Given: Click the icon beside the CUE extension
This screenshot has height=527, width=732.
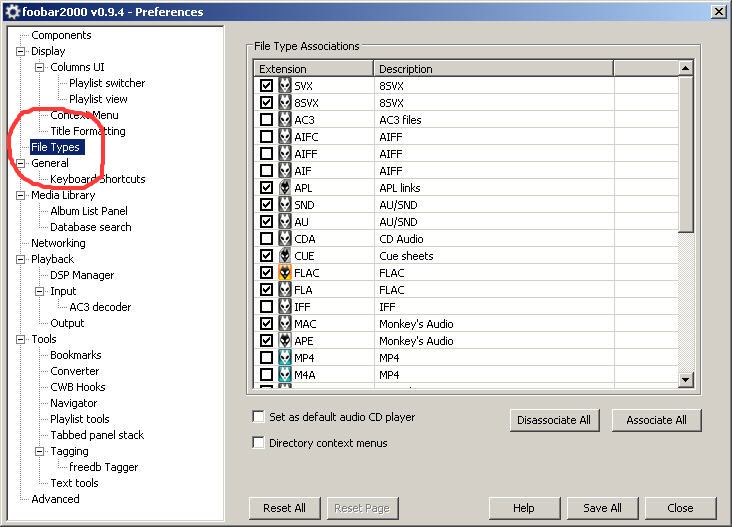Looking at the screenshot, I should tap(285, 256).
